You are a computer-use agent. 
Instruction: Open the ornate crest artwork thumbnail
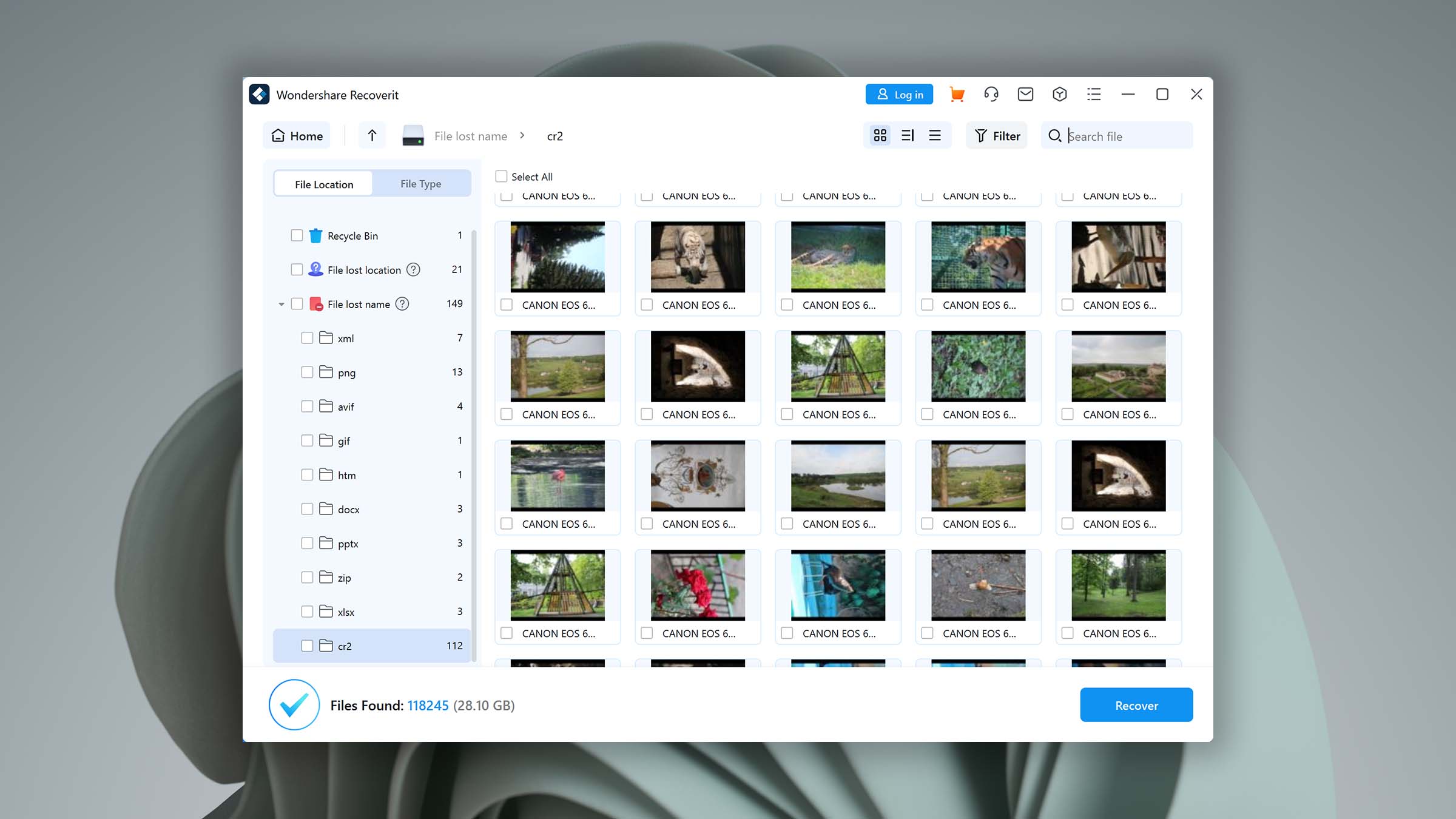698,476
